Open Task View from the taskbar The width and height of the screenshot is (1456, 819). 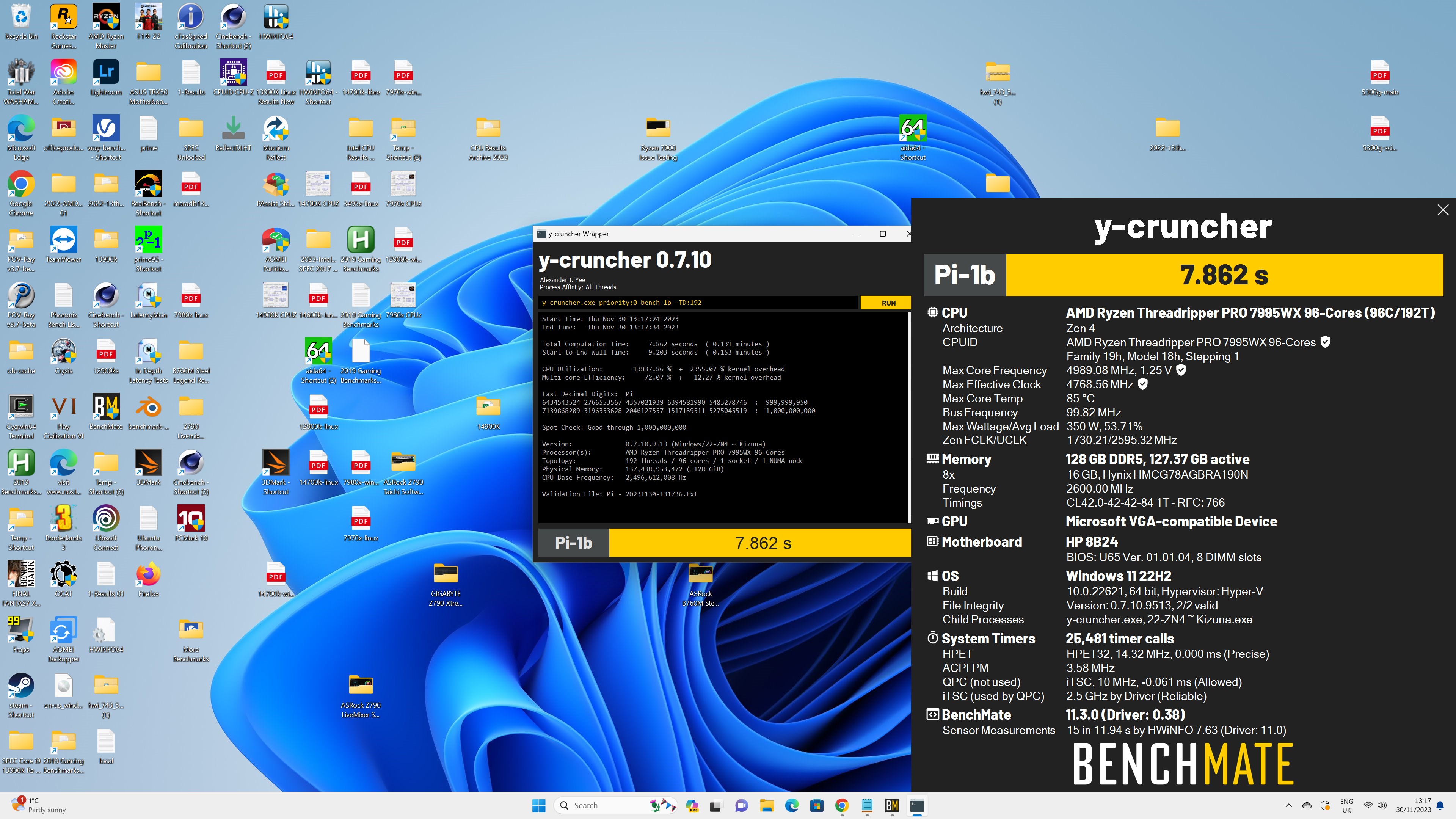pos(715,805)
